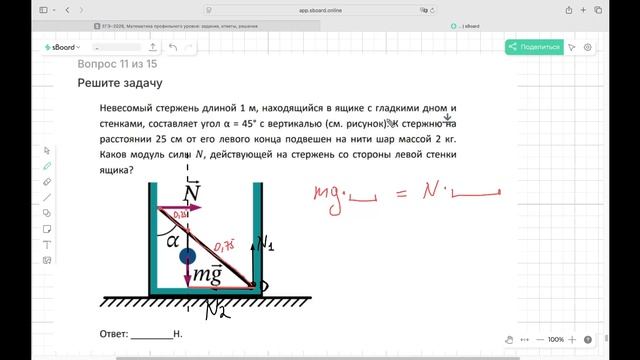Screen dimensions: 640x360
Task: Redo the last undone action
Action: click(188, 47)
